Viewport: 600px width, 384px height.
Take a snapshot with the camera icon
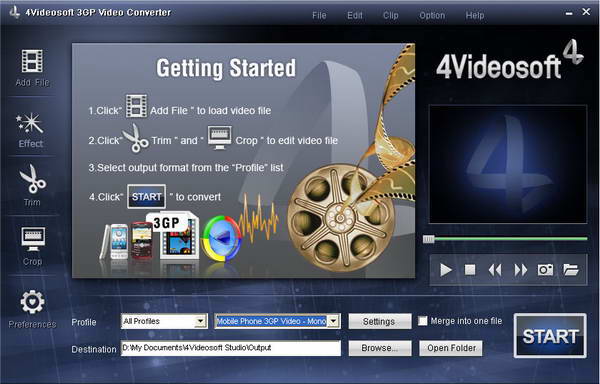pos(545,270)
